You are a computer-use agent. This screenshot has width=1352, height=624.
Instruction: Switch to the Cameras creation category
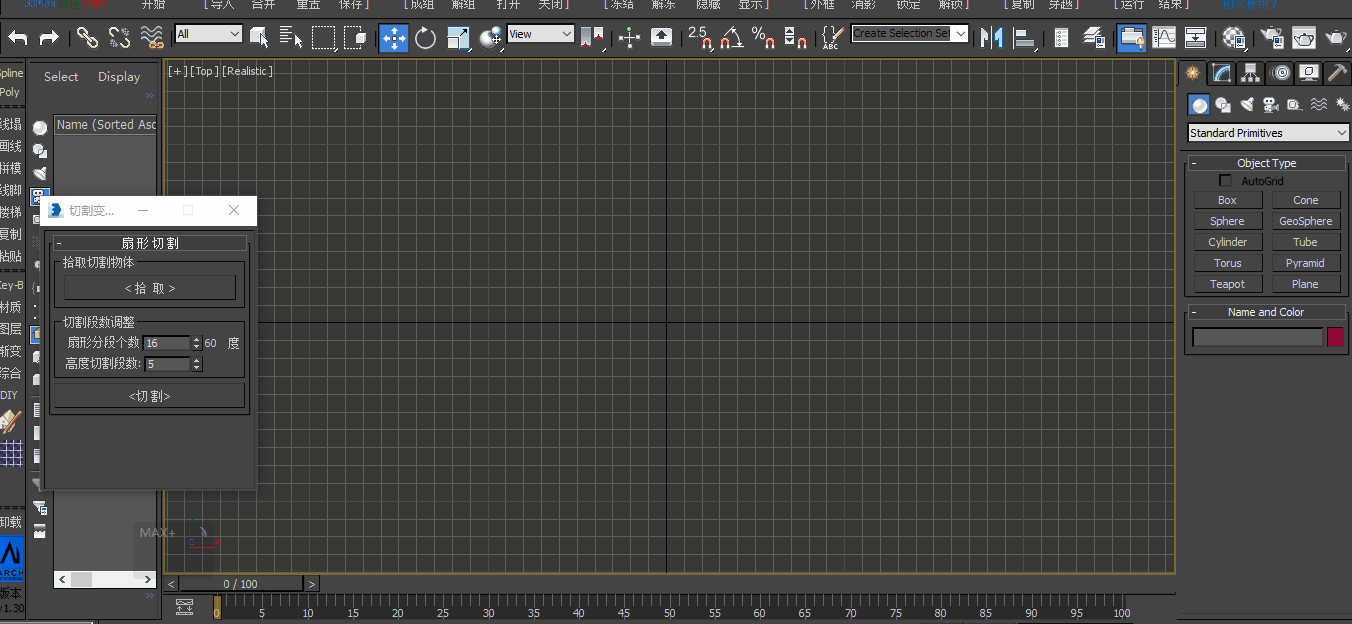coord(1270,104)
